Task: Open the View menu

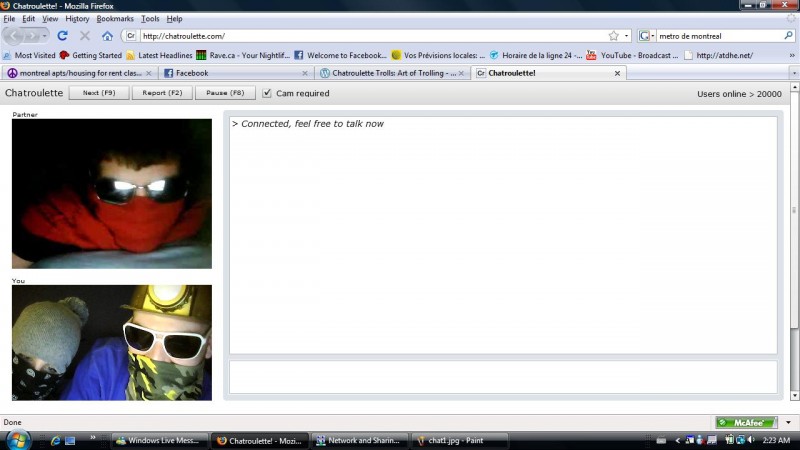Action: 50,18
